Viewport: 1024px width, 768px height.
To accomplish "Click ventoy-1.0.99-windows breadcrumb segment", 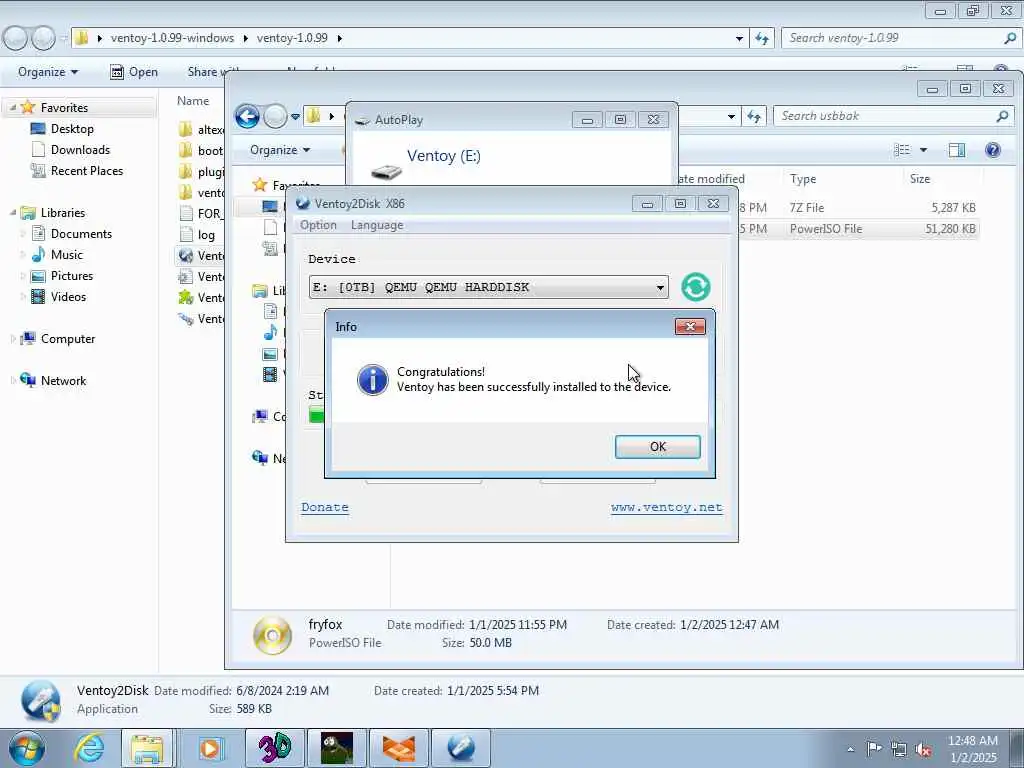I will click(172, 38).
